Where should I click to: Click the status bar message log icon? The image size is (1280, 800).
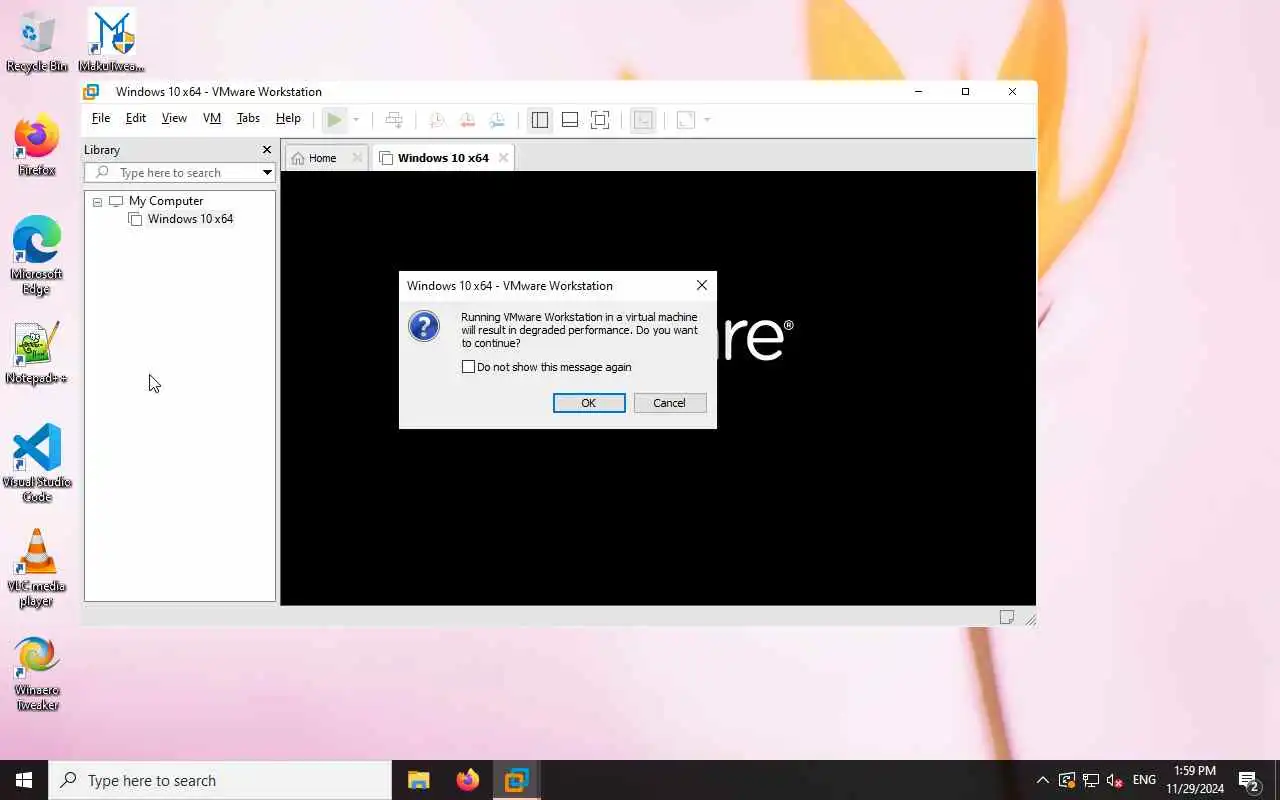pos(1007,617)
